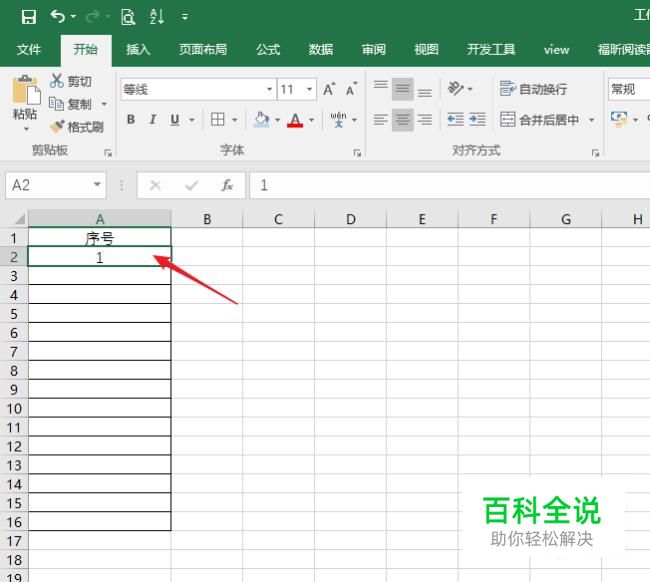Open the 对齐方式 settings dialog launcher
This screenshot has height=582, width=650.
point(596,153)
